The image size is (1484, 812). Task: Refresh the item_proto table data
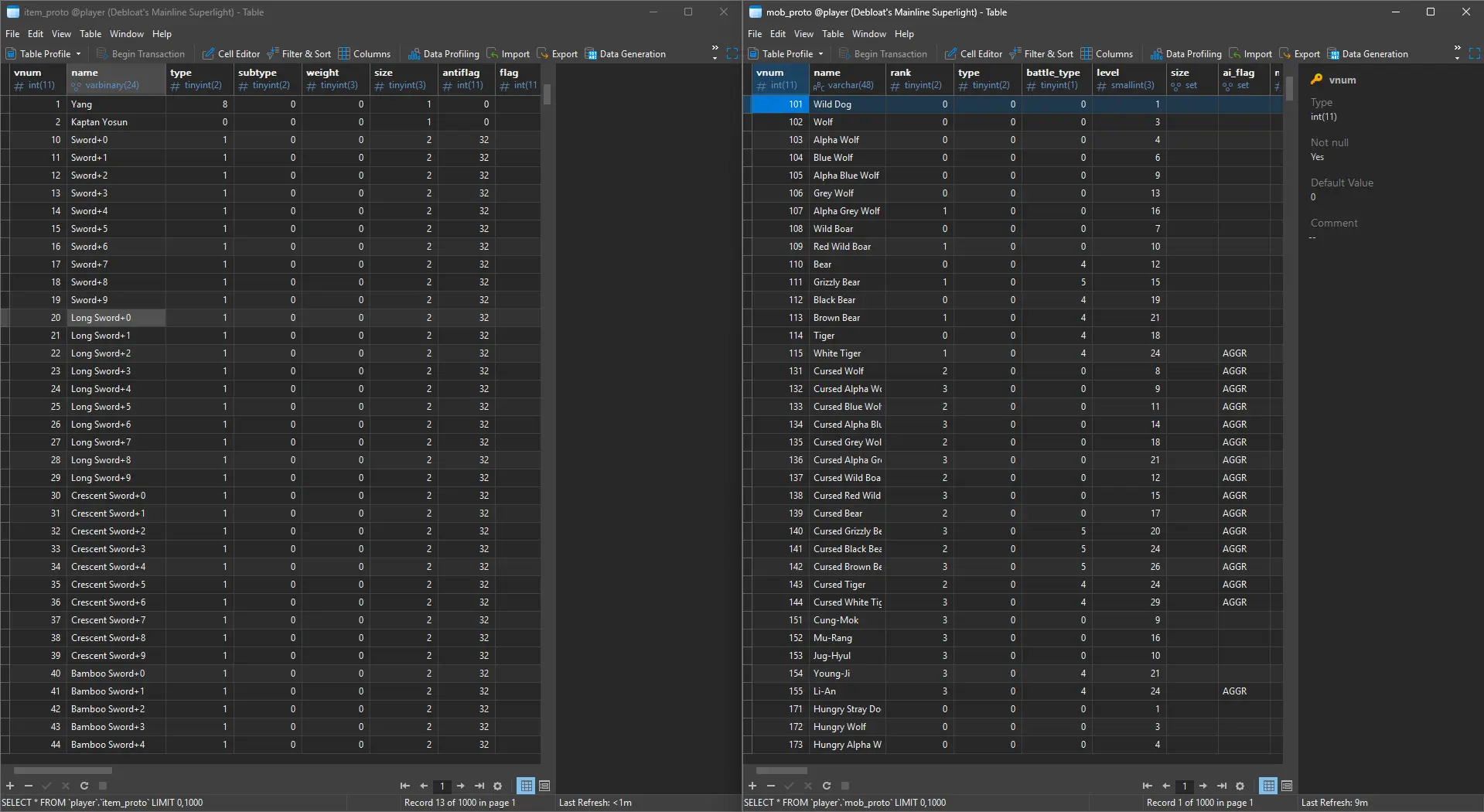pyautogui.click(x=84, y=786)
